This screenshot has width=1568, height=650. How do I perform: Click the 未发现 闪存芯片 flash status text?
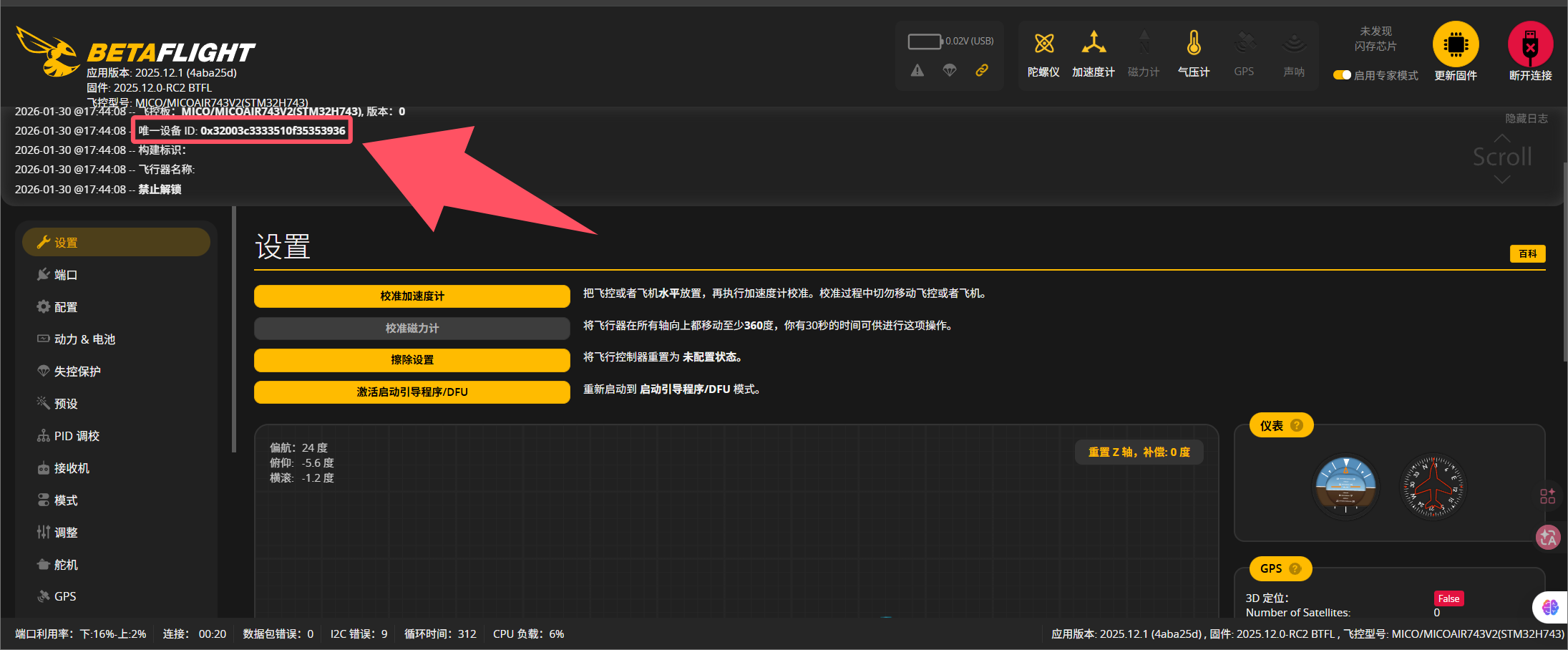click(x=1375, y=39)
